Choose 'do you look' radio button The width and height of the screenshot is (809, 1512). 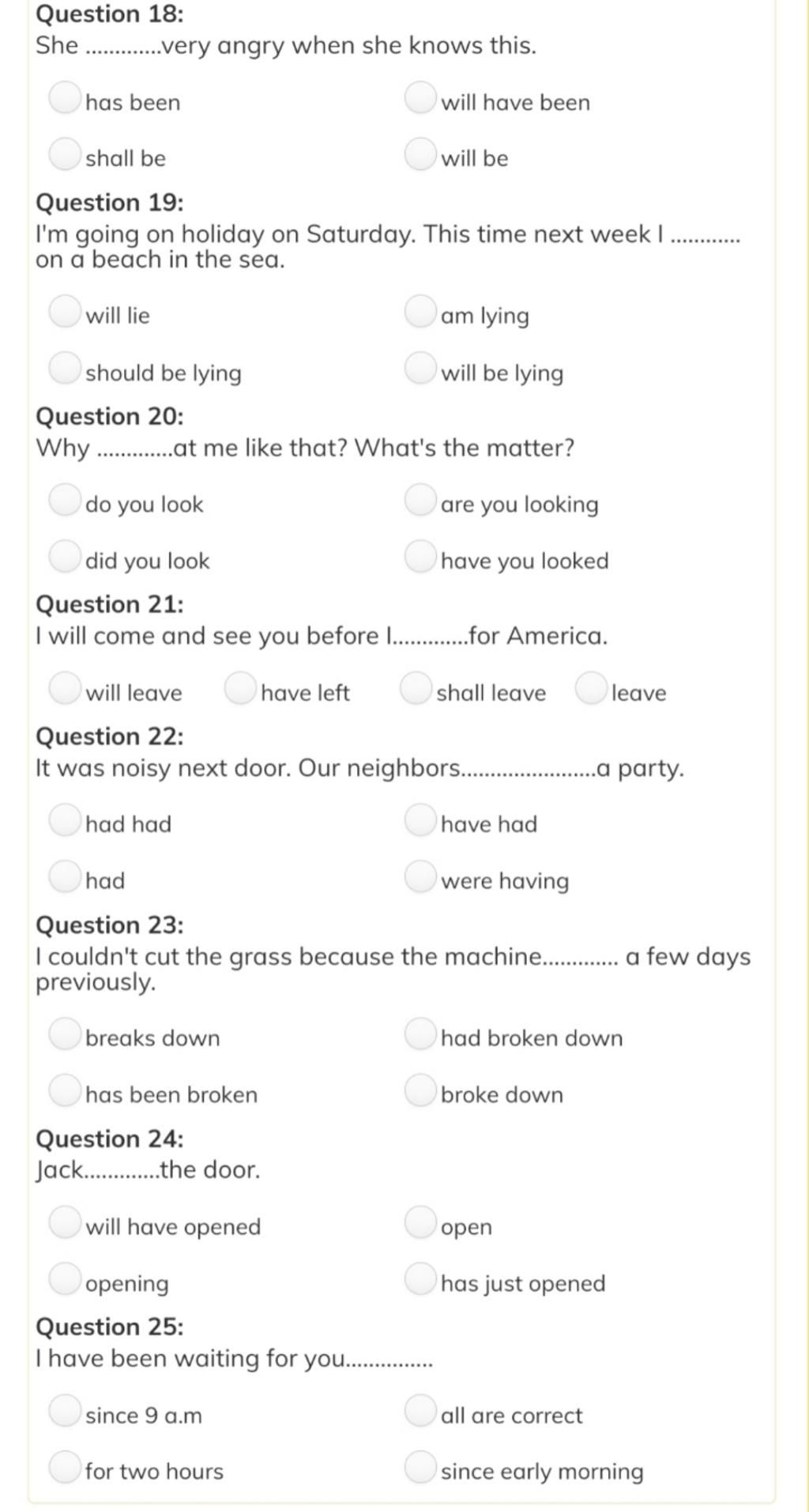click(x=65, y=500)
